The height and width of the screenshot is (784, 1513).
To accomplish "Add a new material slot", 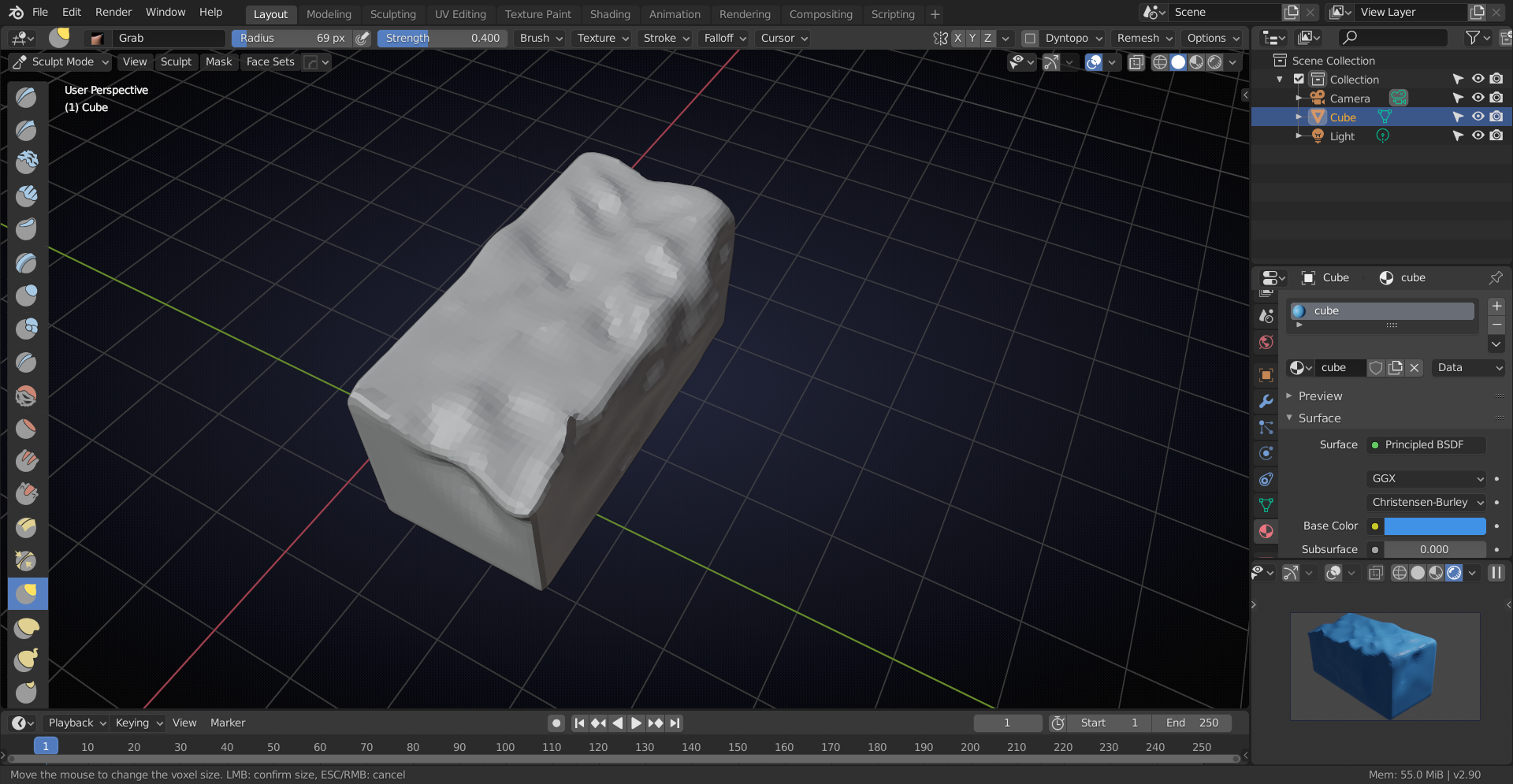I will point(1496,306).
